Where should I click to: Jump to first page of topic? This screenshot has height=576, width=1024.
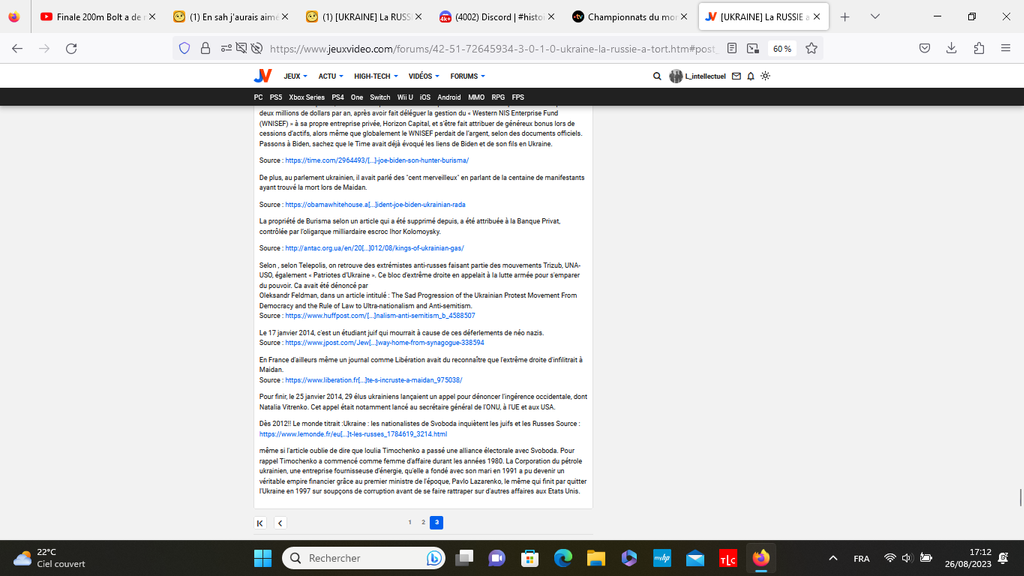coord(260,522)
